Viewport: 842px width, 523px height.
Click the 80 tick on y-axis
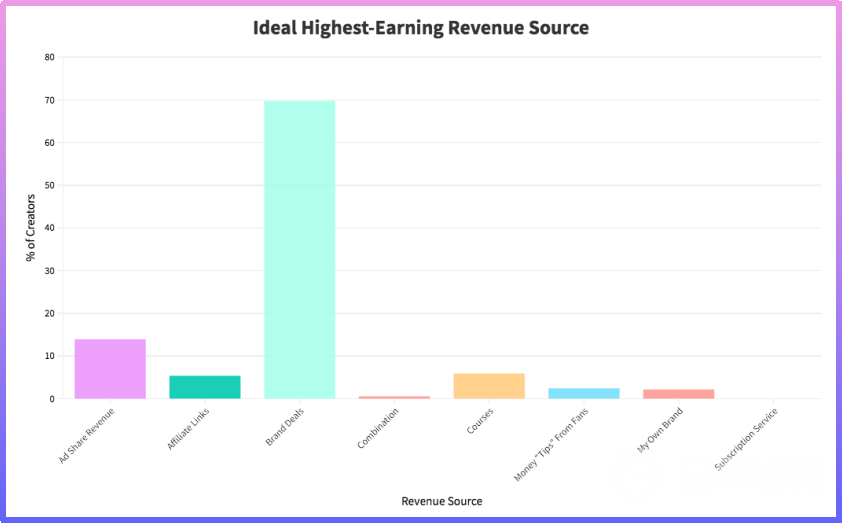49,57
